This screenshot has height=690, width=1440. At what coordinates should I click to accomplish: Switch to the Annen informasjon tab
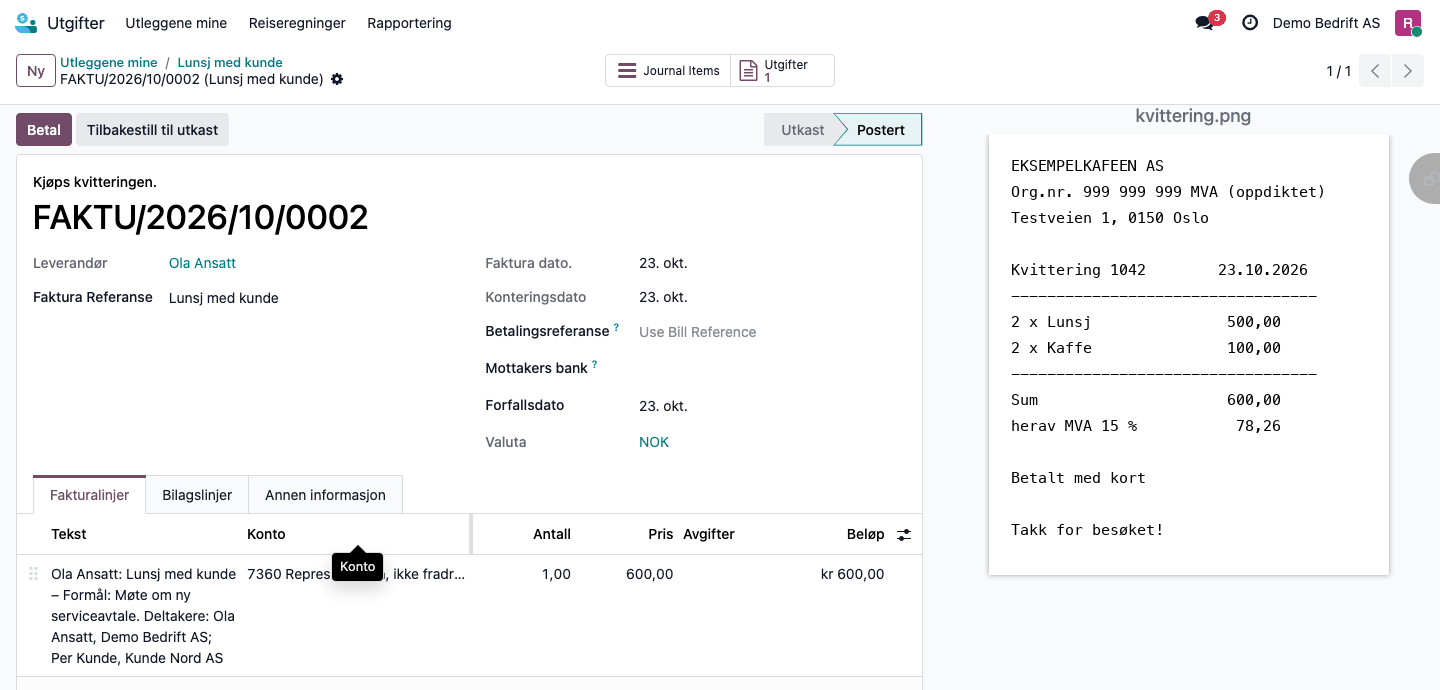coord(325,495)
